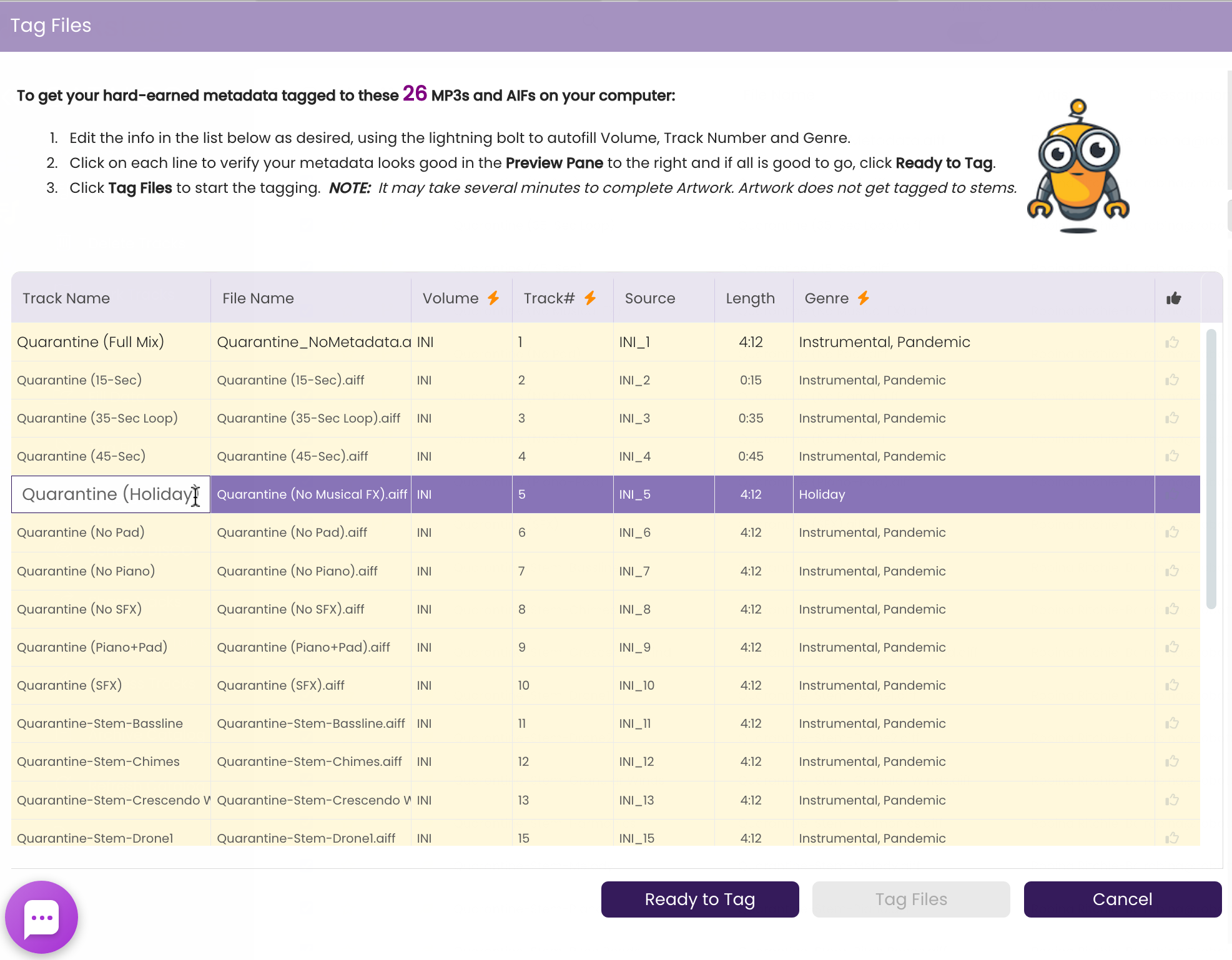Image resolution: width=1232 pixels, height=960 pixels.
Task: Mark Quarantine (Piano+Pad) row as approved
Action: (1172, 647)
